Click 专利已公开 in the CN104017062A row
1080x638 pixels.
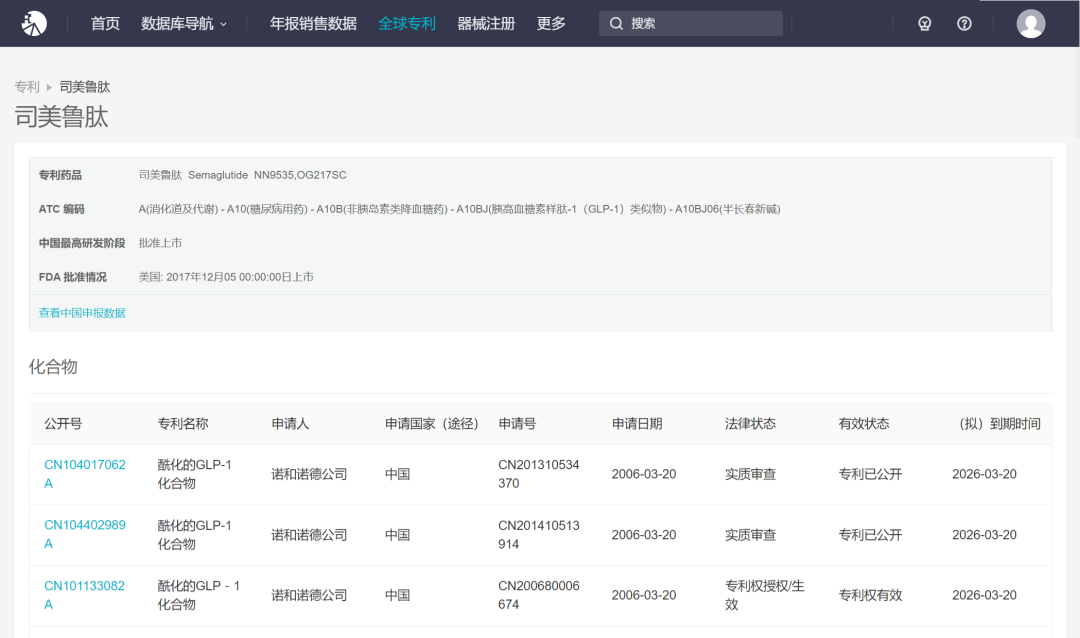[870, 474]
